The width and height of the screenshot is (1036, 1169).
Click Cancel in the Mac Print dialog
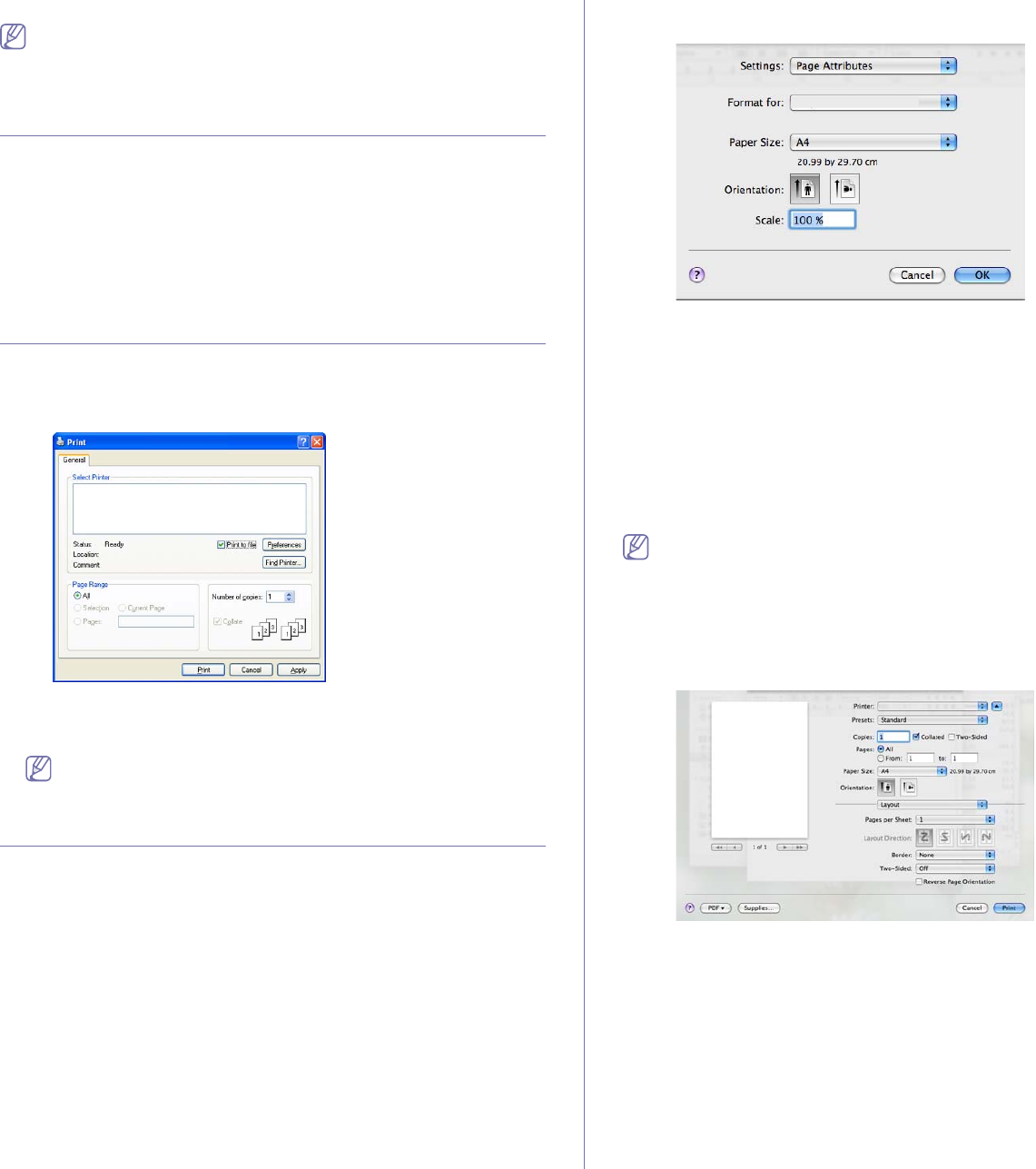pyautogui.click(x=972, y=907)
